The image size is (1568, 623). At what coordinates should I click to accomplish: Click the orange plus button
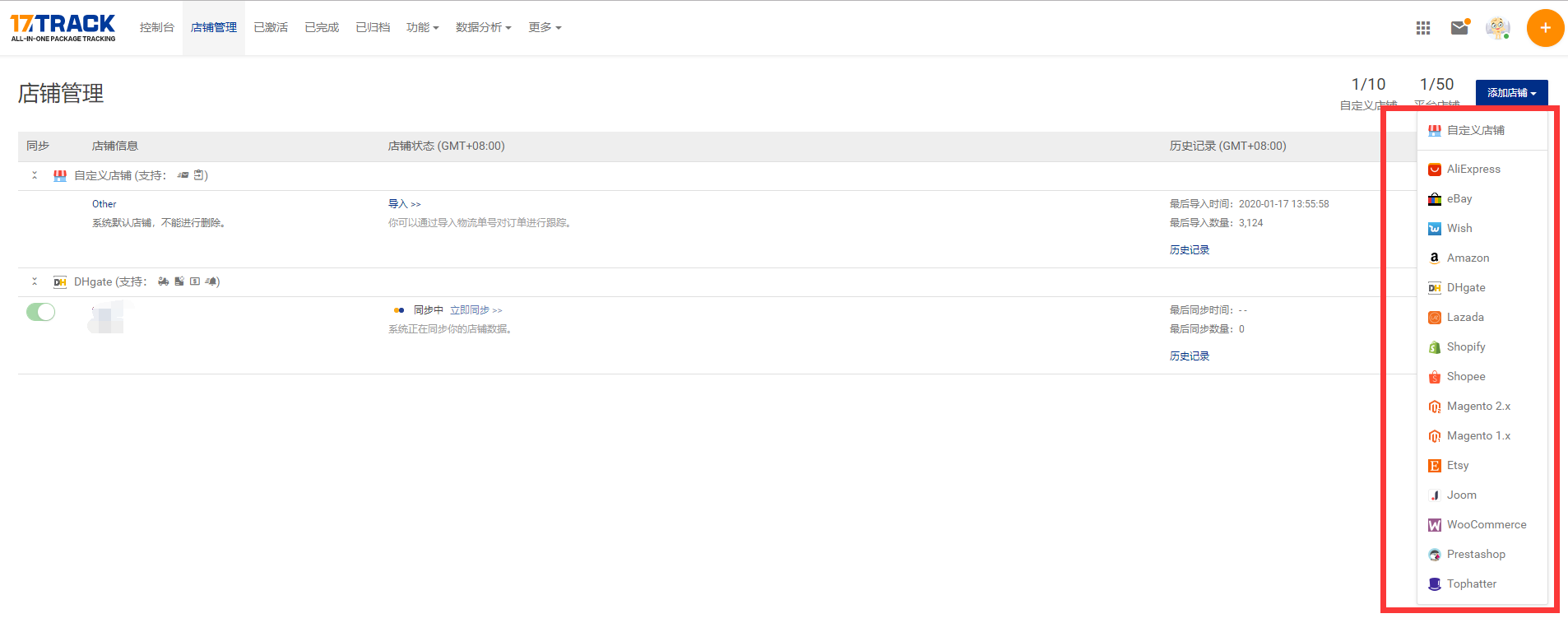pyautogui.click(x=1545, y=28)
